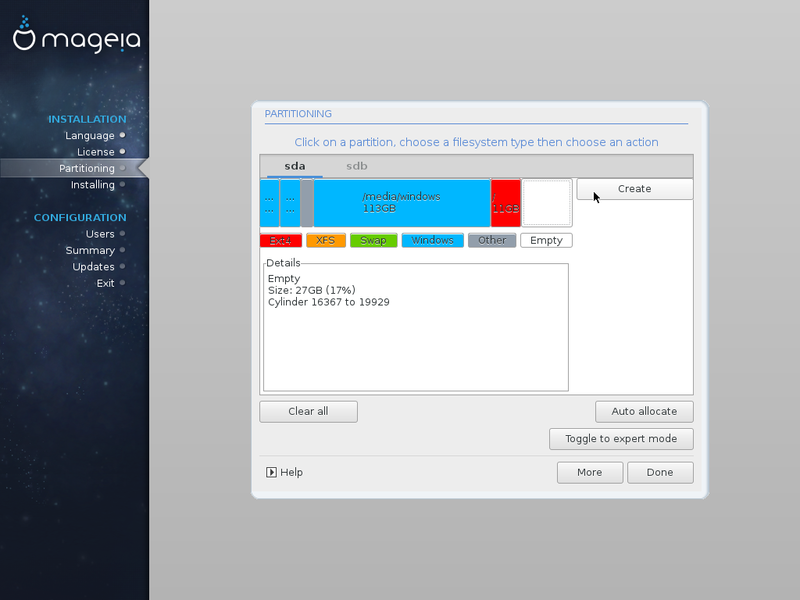
Task: Open the More options
Action: pyautogui.click(x=590, y=472)
